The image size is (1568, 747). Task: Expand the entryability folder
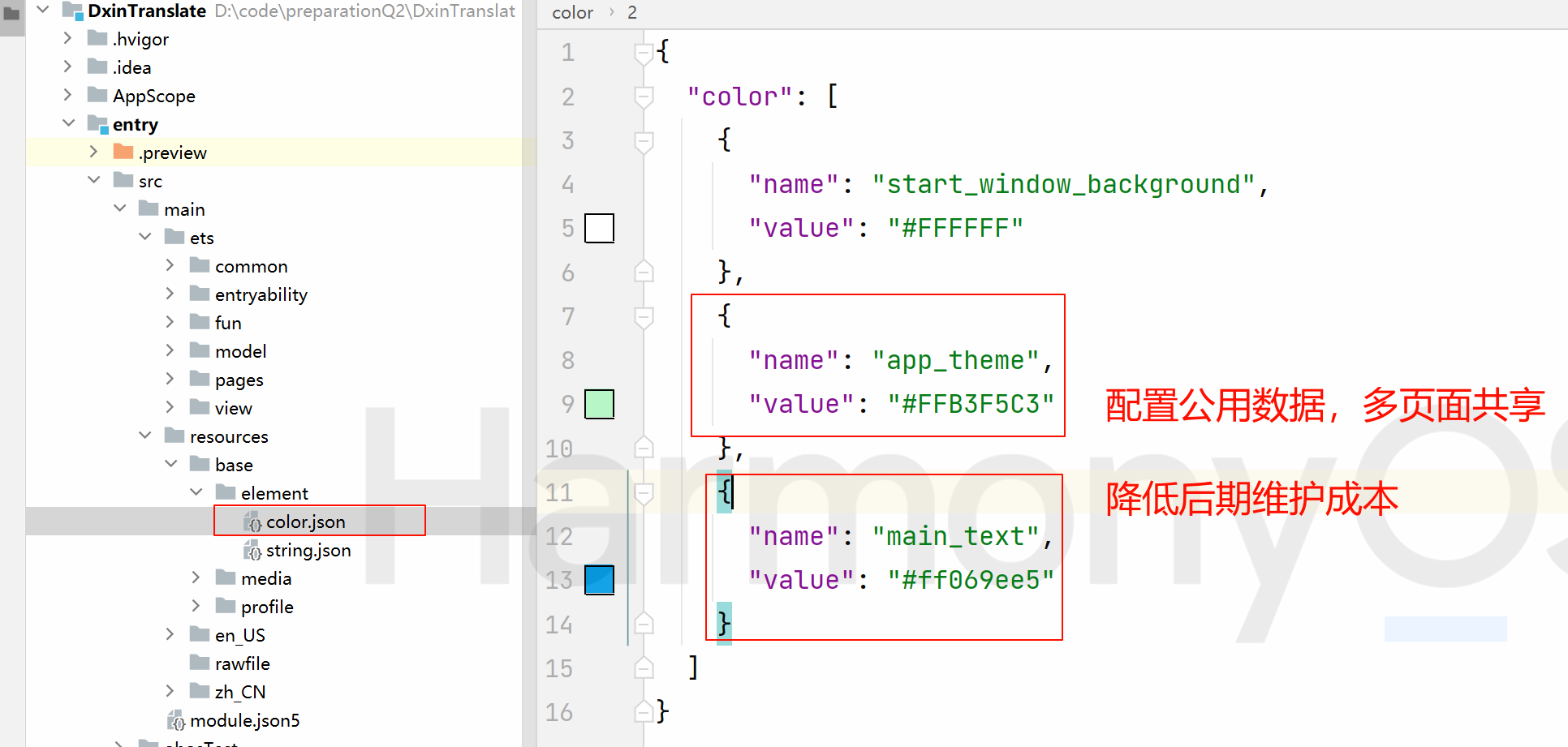pyautogui.click(x=170, y=294)
